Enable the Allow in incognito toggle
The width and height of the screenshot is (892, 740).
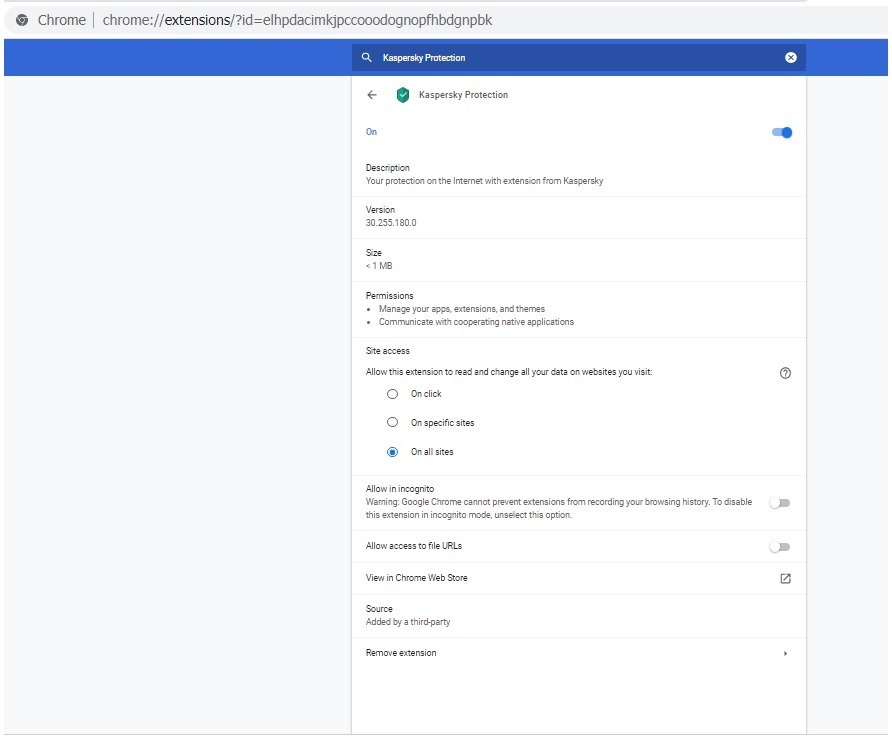pos(780,503)
